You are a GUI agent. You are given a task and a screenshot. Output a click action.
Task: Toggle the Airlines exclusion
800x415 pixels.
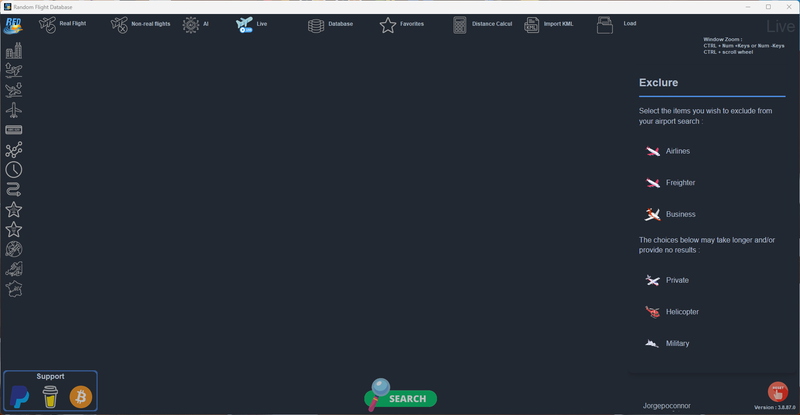[x=653, y=151]
